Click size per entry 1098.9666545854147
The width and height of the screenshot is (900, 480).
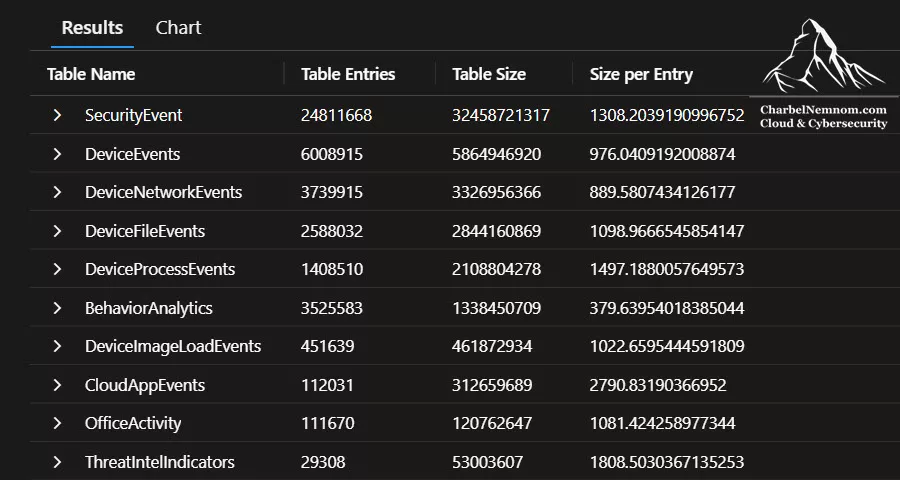(667, 231)
